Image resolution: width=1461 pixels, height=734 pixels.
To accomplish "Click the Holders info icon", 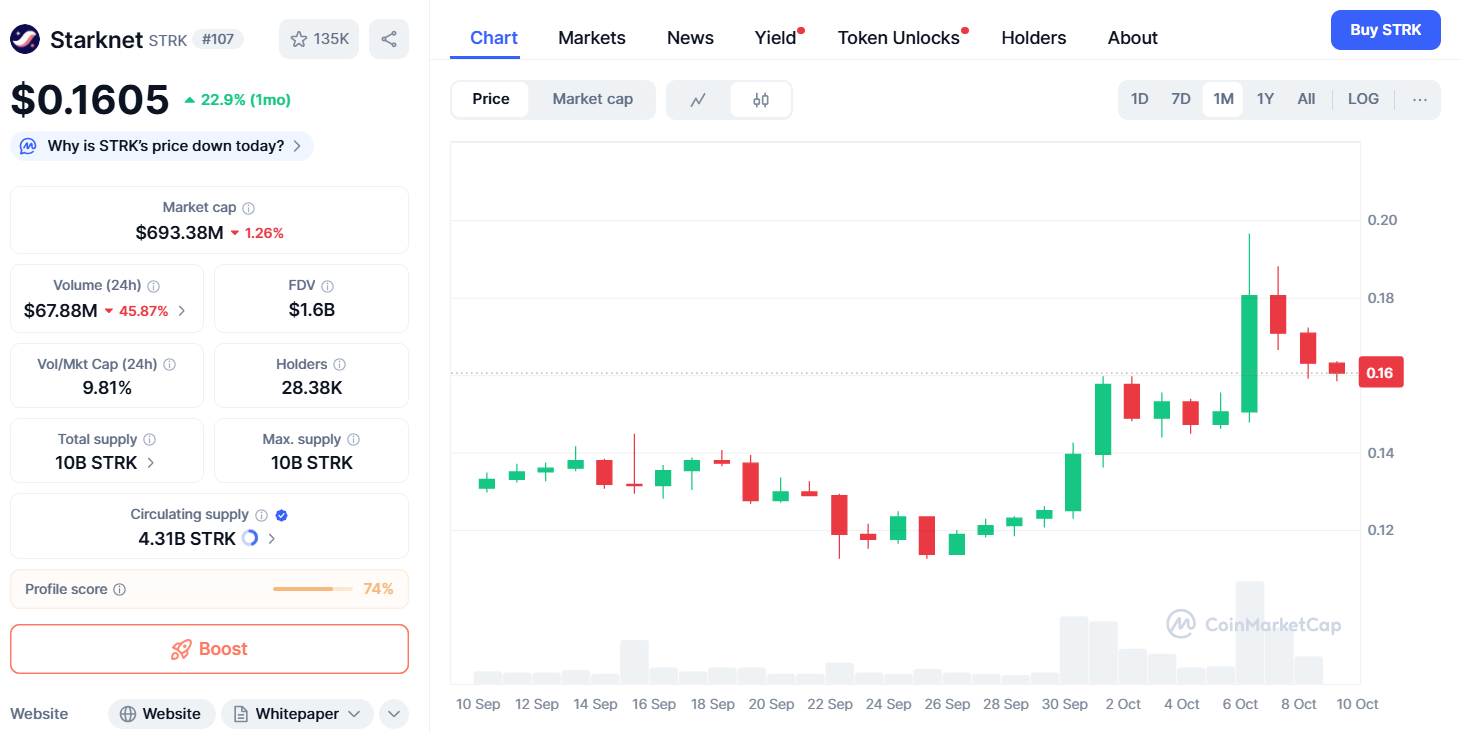I will pos(340,365).
